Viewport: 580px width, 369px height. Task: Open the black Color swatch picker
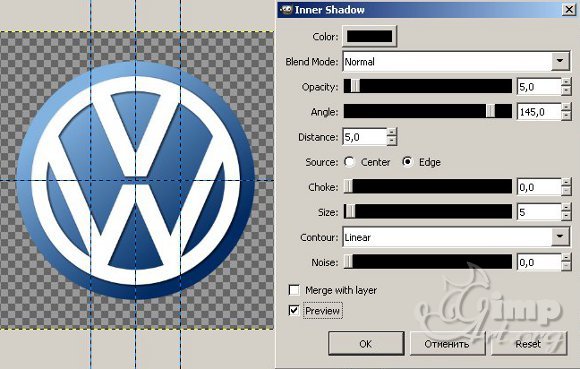370,36
